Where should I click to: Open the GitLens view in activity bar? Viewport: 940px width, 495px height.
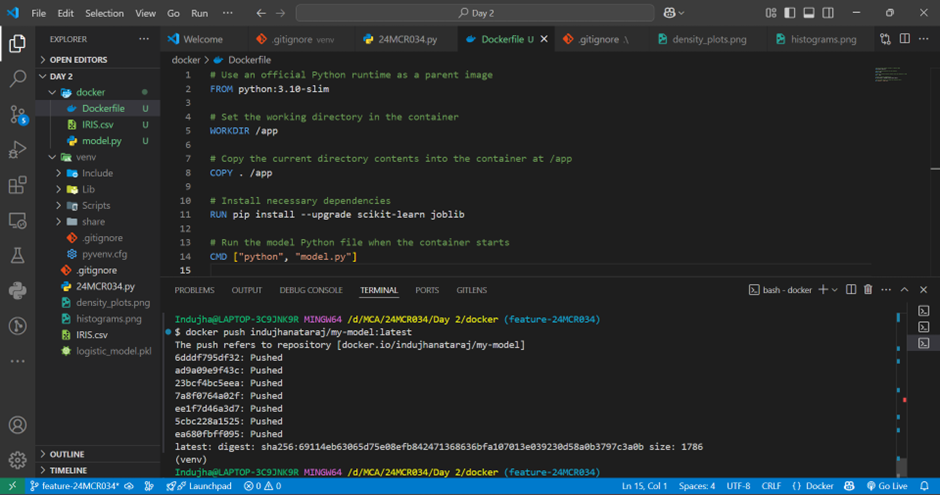[x=17, y=326]
